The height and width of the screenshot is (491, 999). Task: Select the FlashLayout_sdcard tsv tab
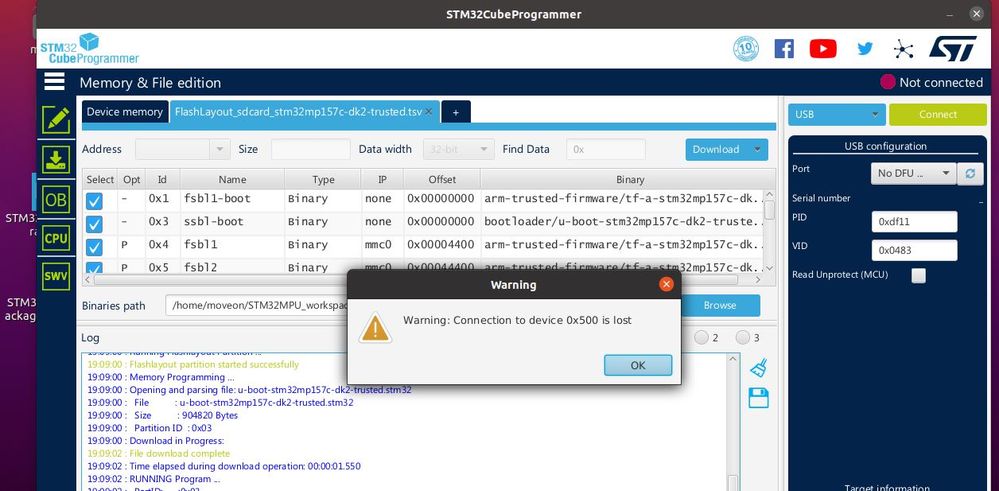coord(298,111)
